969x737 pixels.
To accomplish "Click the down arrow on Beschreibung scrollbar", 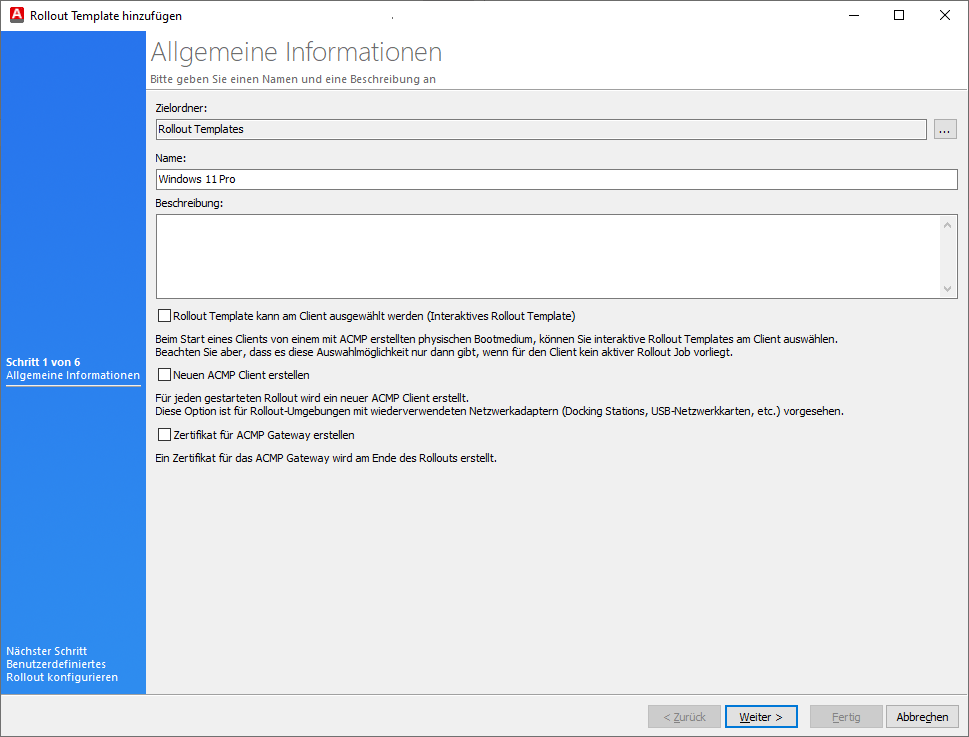I will 946,290.
